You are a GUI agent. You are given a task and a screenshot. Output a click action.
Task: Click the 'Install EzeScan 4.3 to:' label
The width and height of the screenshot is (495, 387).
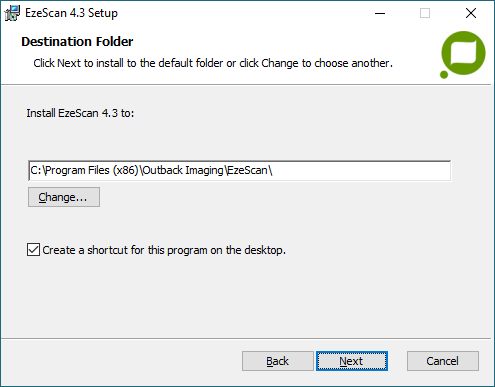(80, 113)
